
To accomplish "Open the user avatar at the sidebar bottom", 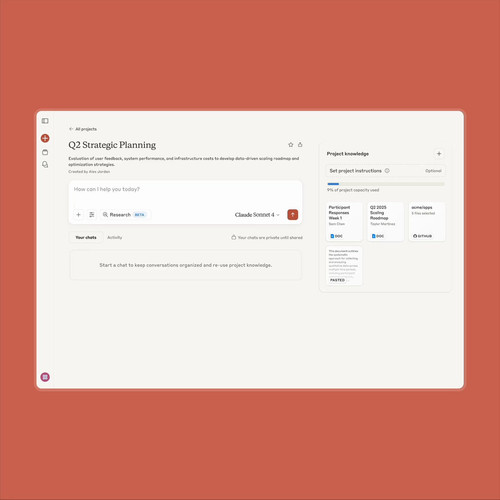I will point(45,377).
